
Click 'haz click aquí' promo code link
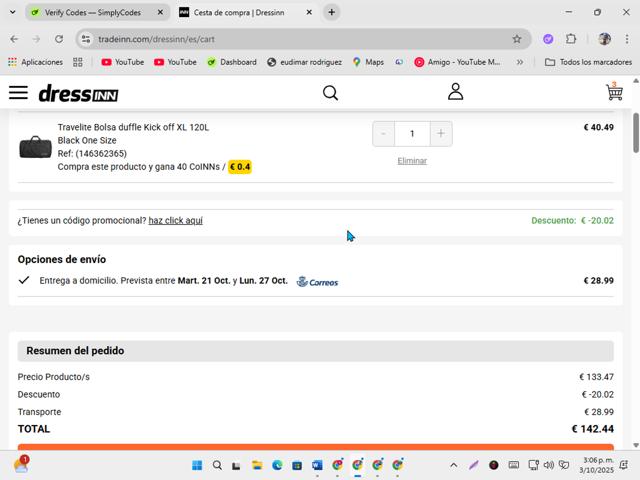click(x=176, y=220)
